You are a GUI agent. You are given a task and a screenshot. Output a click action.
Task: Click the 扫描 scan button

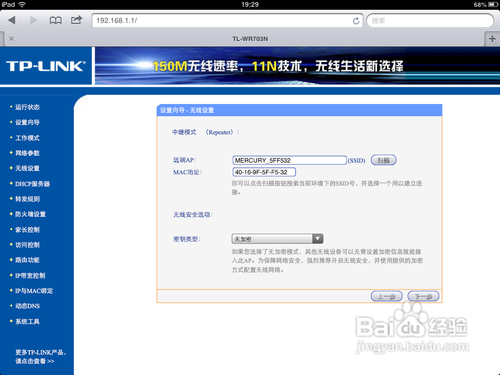[x=384, y=160]
